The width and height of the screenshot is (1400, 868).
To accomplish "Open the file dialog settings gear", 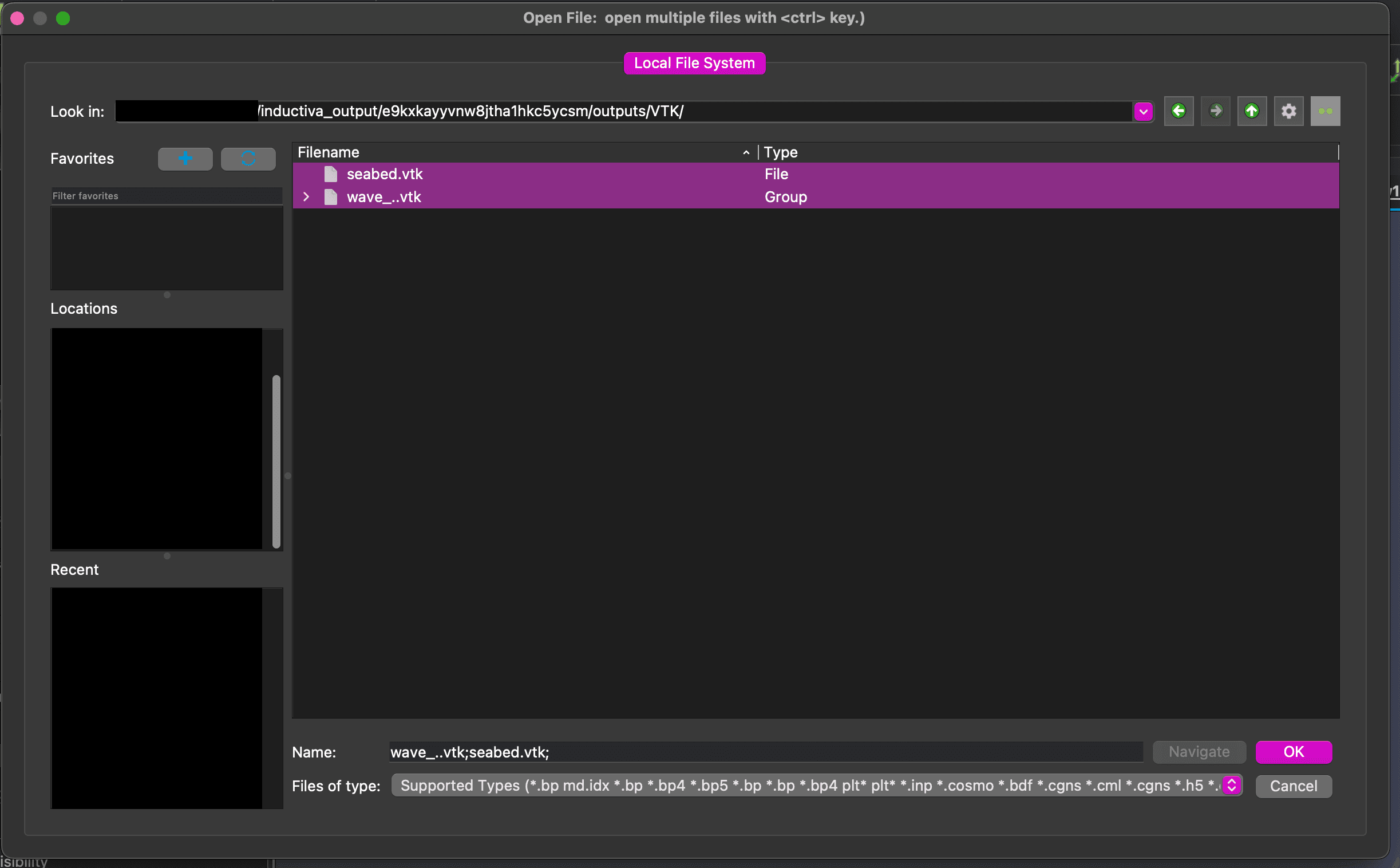I will [x=1289, y=111].
